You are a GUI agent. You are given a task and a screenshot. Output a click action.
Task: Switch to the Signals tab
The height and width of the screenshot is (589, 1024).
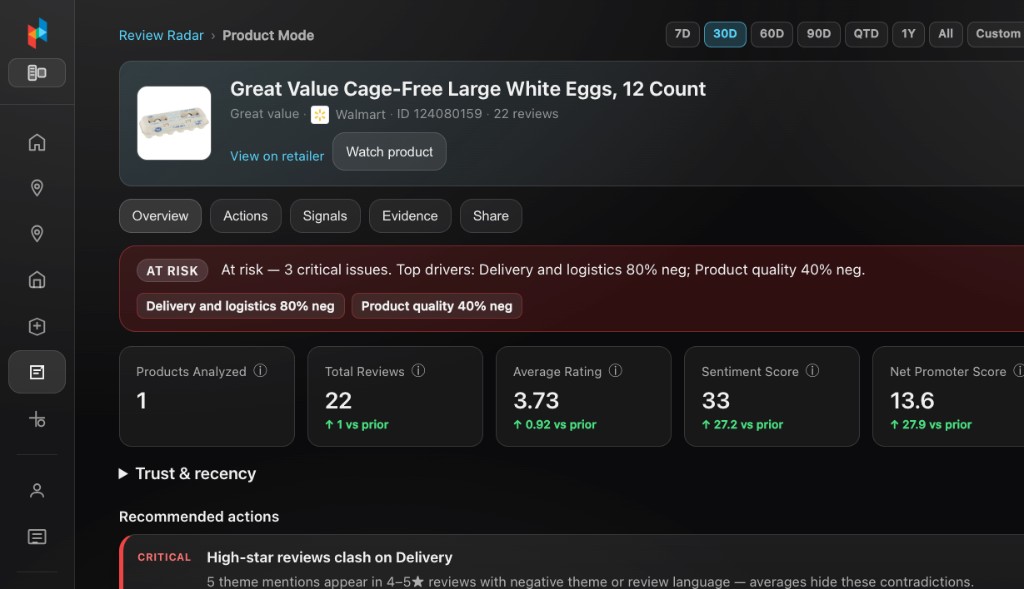[x=325, y=216]
